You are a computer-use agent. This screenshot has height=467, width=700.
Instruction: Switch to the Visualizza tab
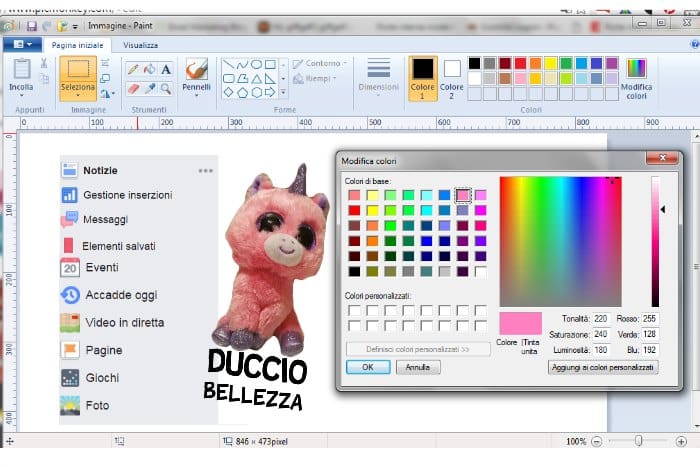click(141, 45)
